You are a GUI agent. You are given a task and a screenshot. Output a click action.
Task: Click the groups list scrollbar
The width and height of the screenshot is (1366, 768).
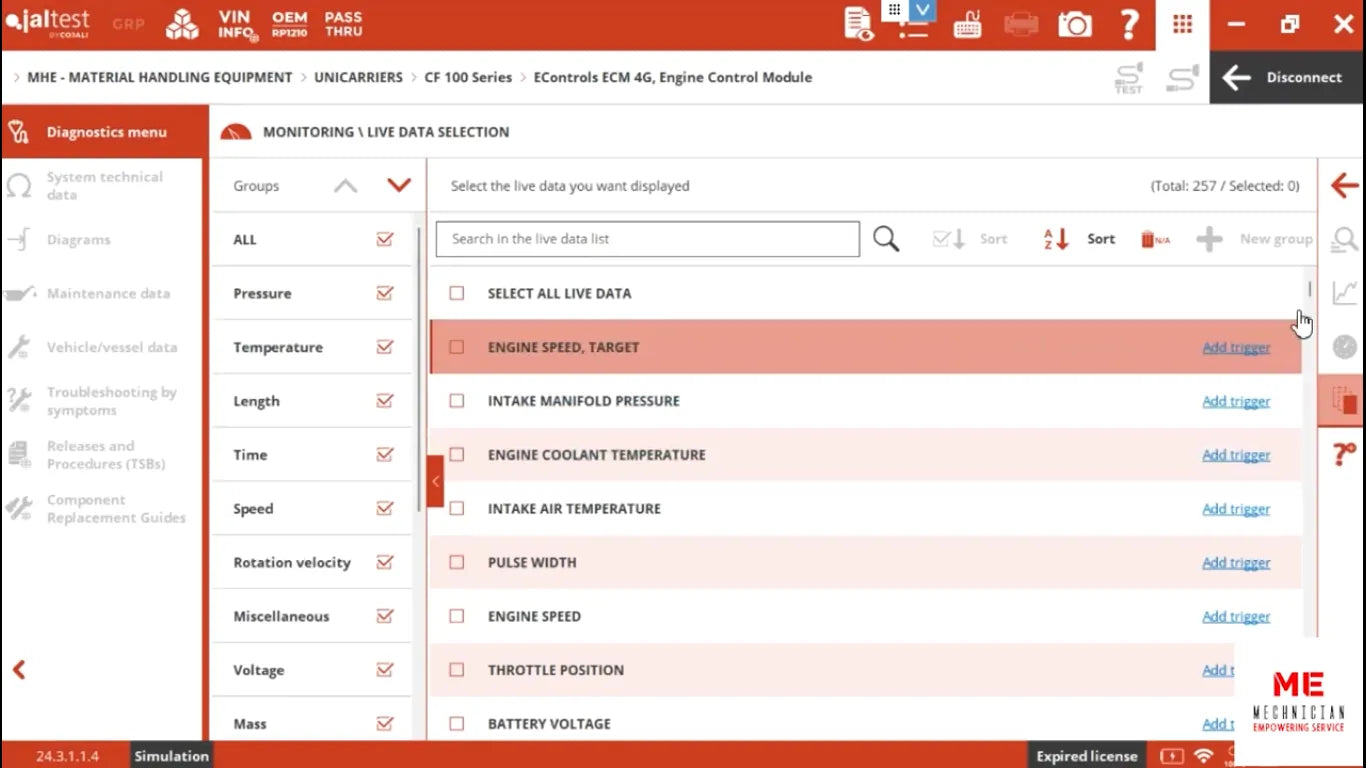[x=419, y=370]
